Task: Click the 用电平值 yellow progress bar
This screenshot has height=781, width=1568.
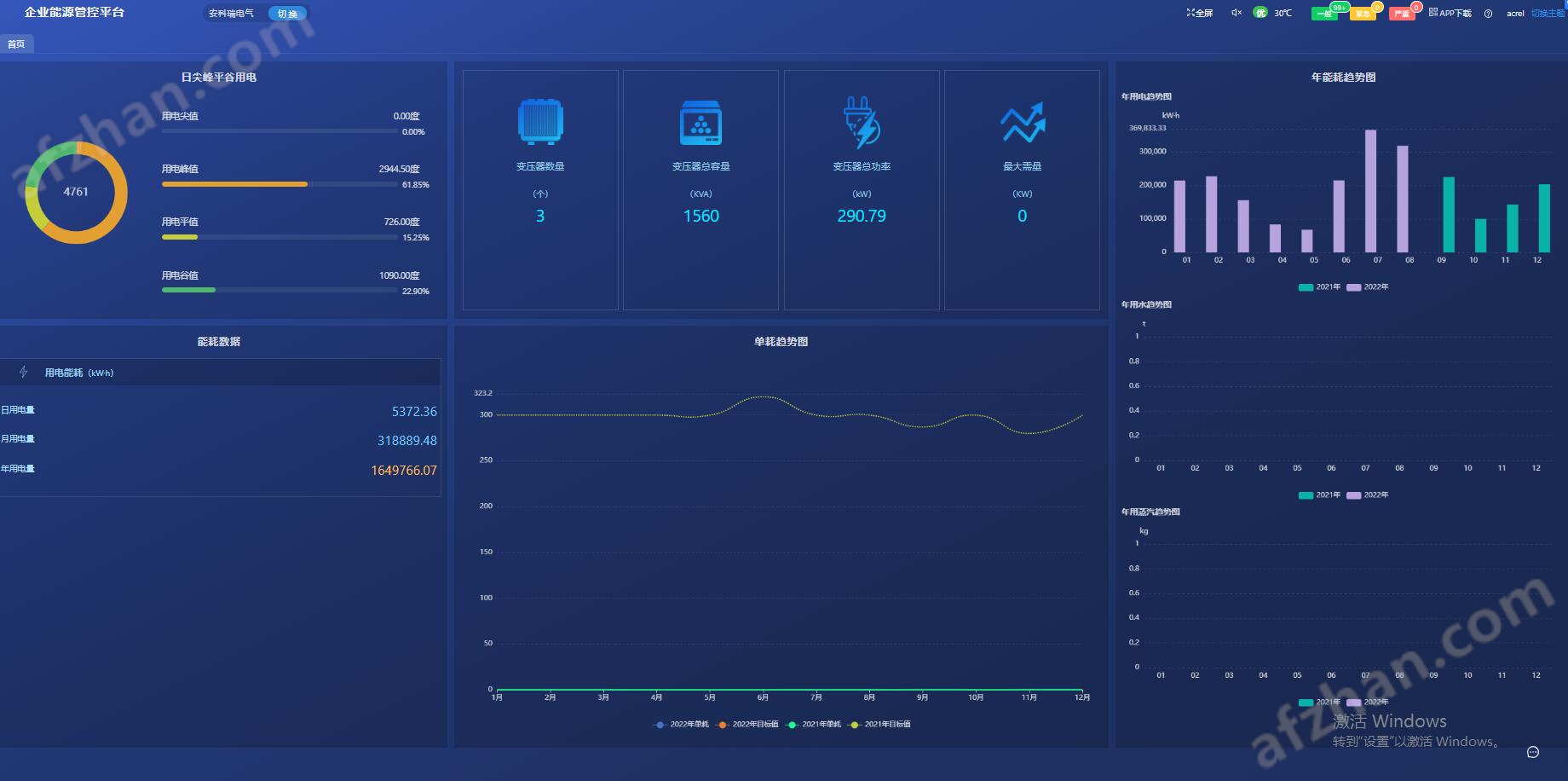Action: tap(180, 237)
